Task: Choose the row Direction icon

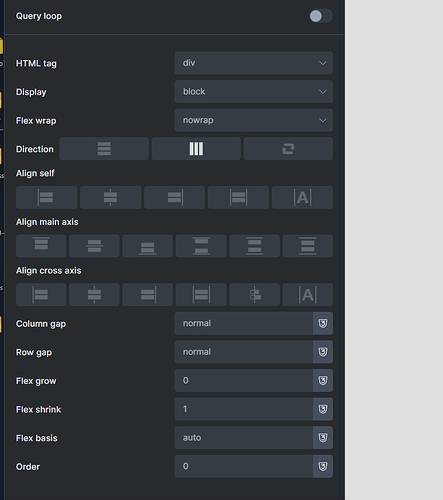Action: (196, 149)
